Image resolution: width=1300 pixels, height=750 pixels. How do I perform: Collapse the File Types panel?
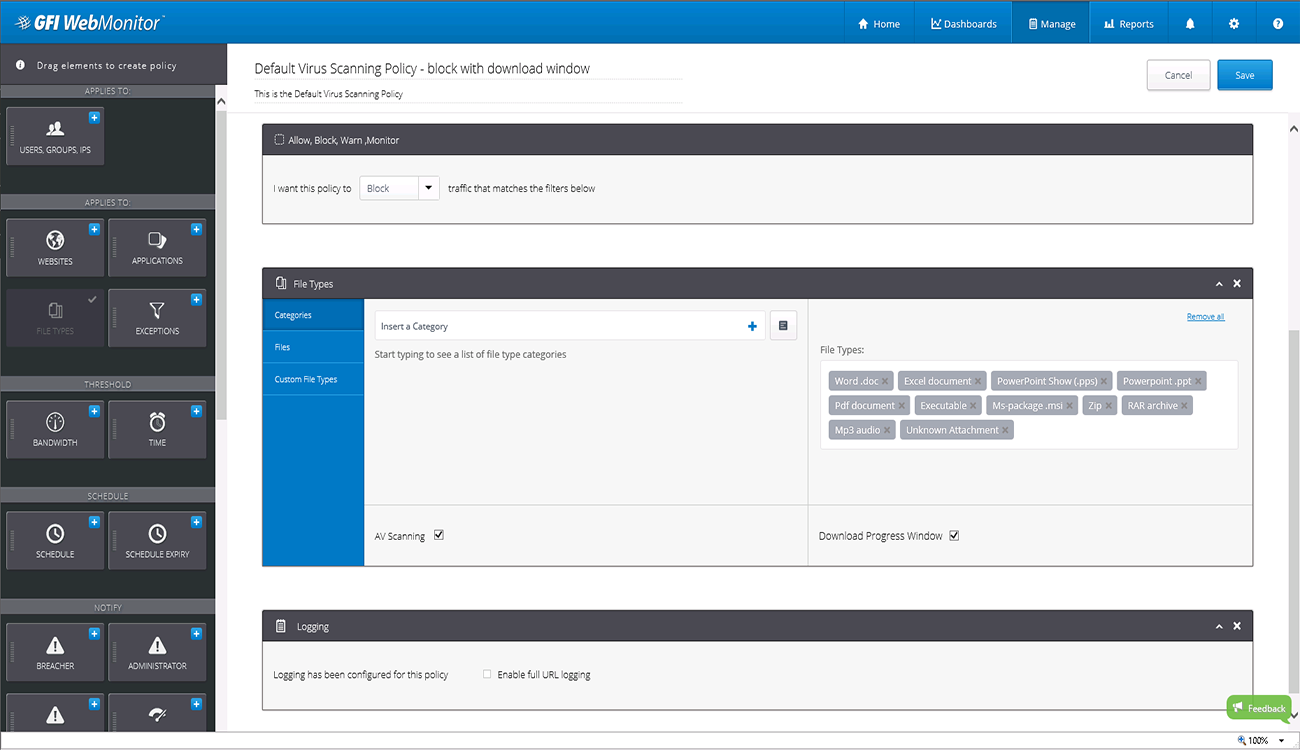1219,284
